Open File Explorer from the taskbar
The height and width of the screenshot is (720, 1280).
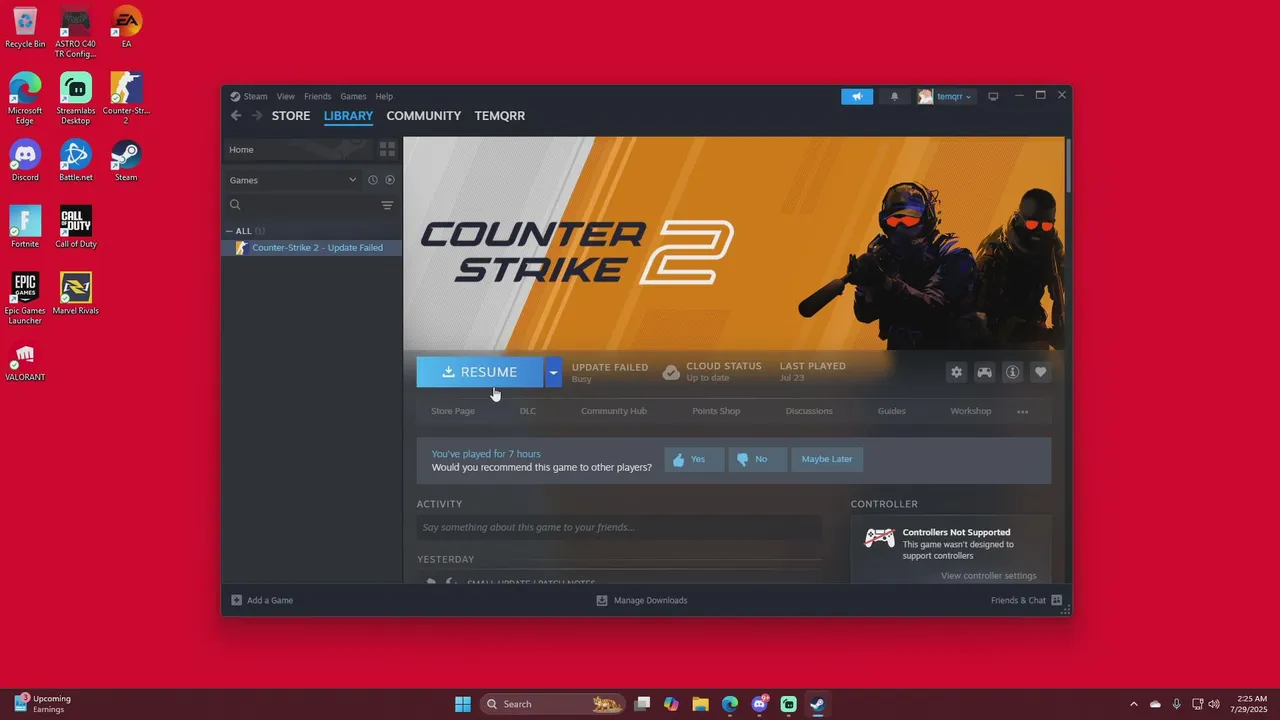pos(700,704)
